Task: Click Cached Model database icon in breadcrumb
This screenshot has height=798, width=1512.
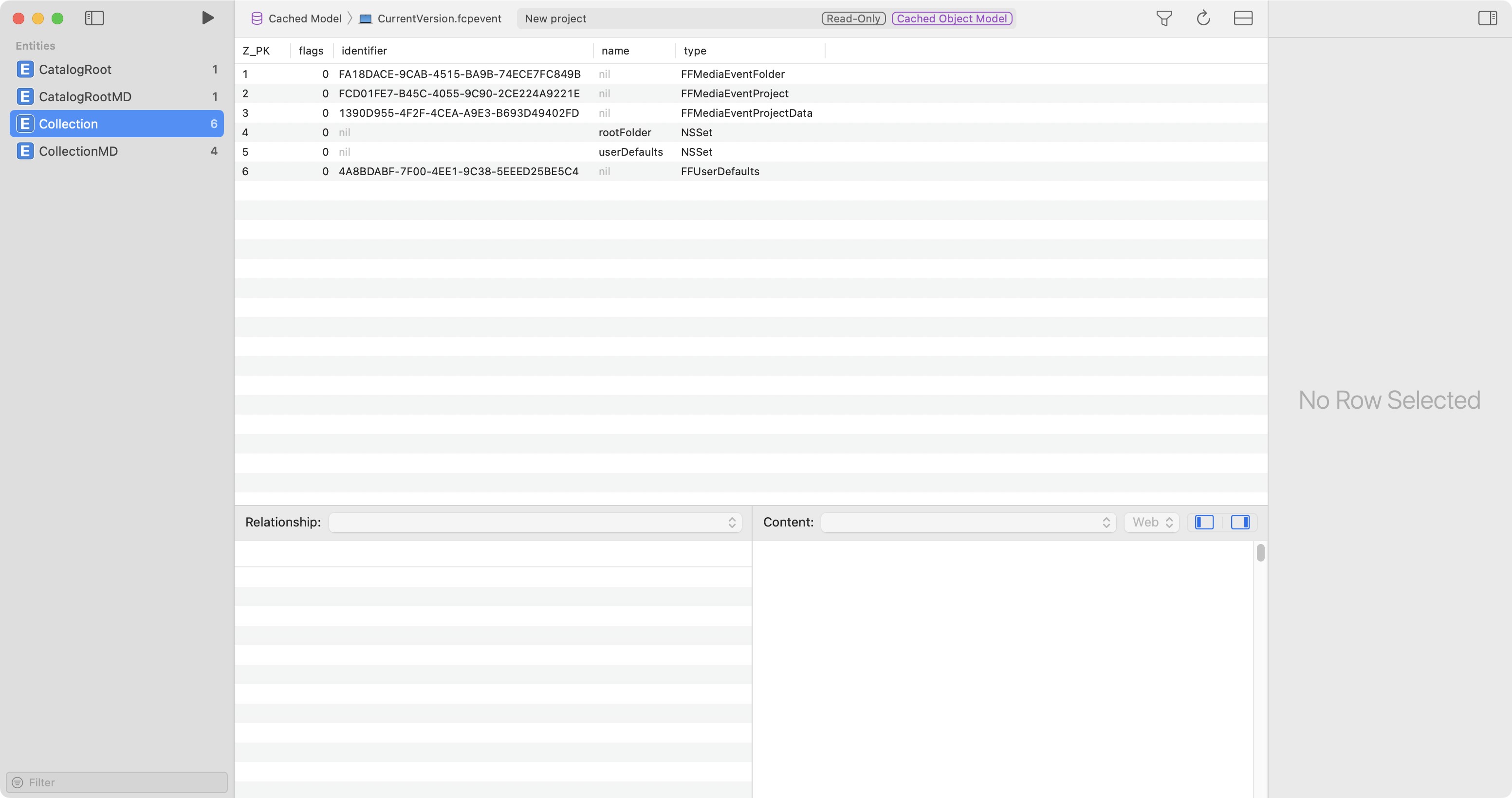Action: [x=257, y=18]
